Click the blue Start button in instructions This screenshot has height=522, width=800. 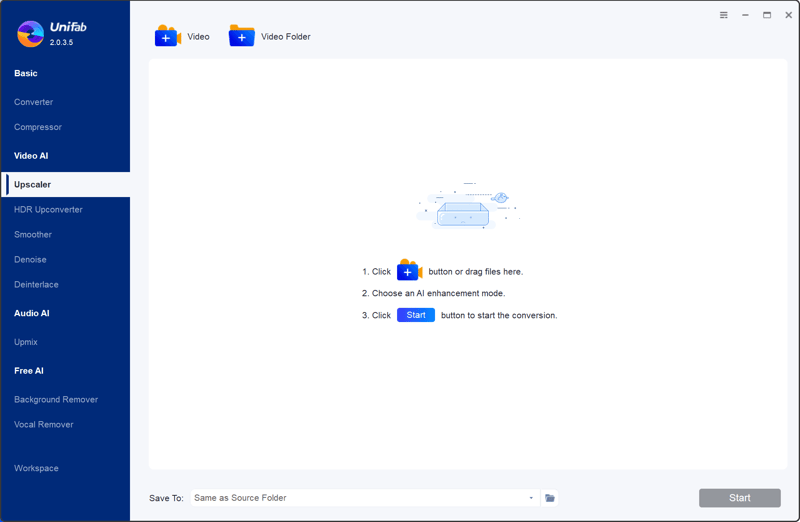click(x=416, y=315)
